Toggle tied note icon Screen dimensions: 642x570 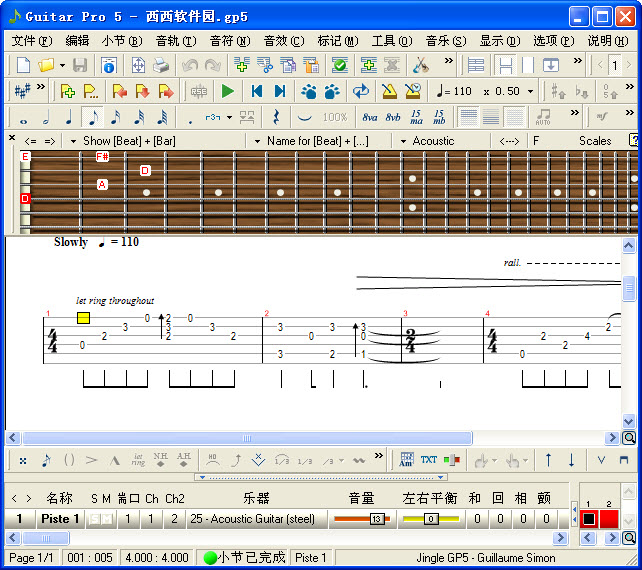(304, 118)
